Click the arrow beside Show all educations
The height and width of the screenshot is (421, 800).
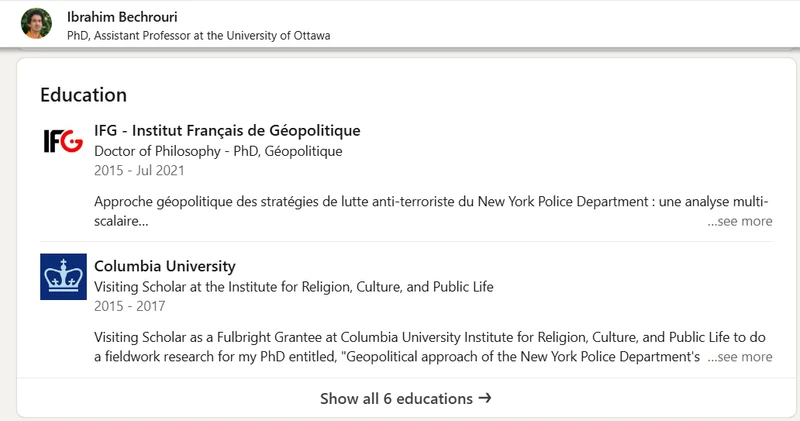click(485, 398)
